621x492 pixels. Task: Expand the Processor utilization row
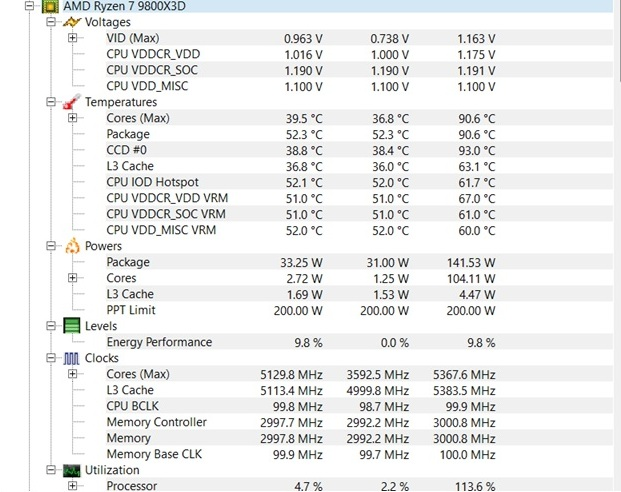(x=72, y=486)
